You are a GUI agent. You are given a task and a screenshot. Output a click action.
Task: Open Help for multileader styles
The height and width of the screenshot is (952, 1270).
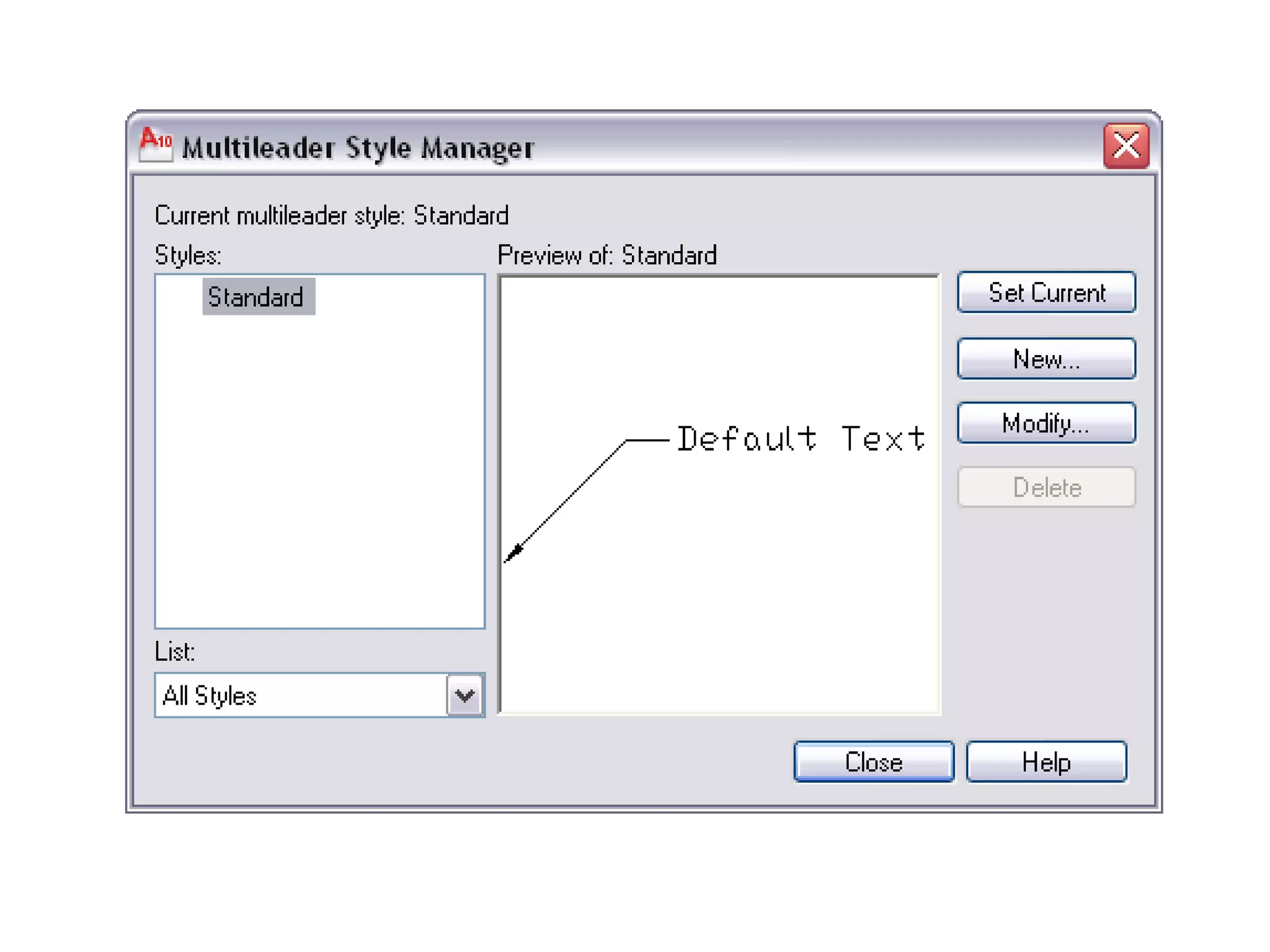tap(1046, 762)
